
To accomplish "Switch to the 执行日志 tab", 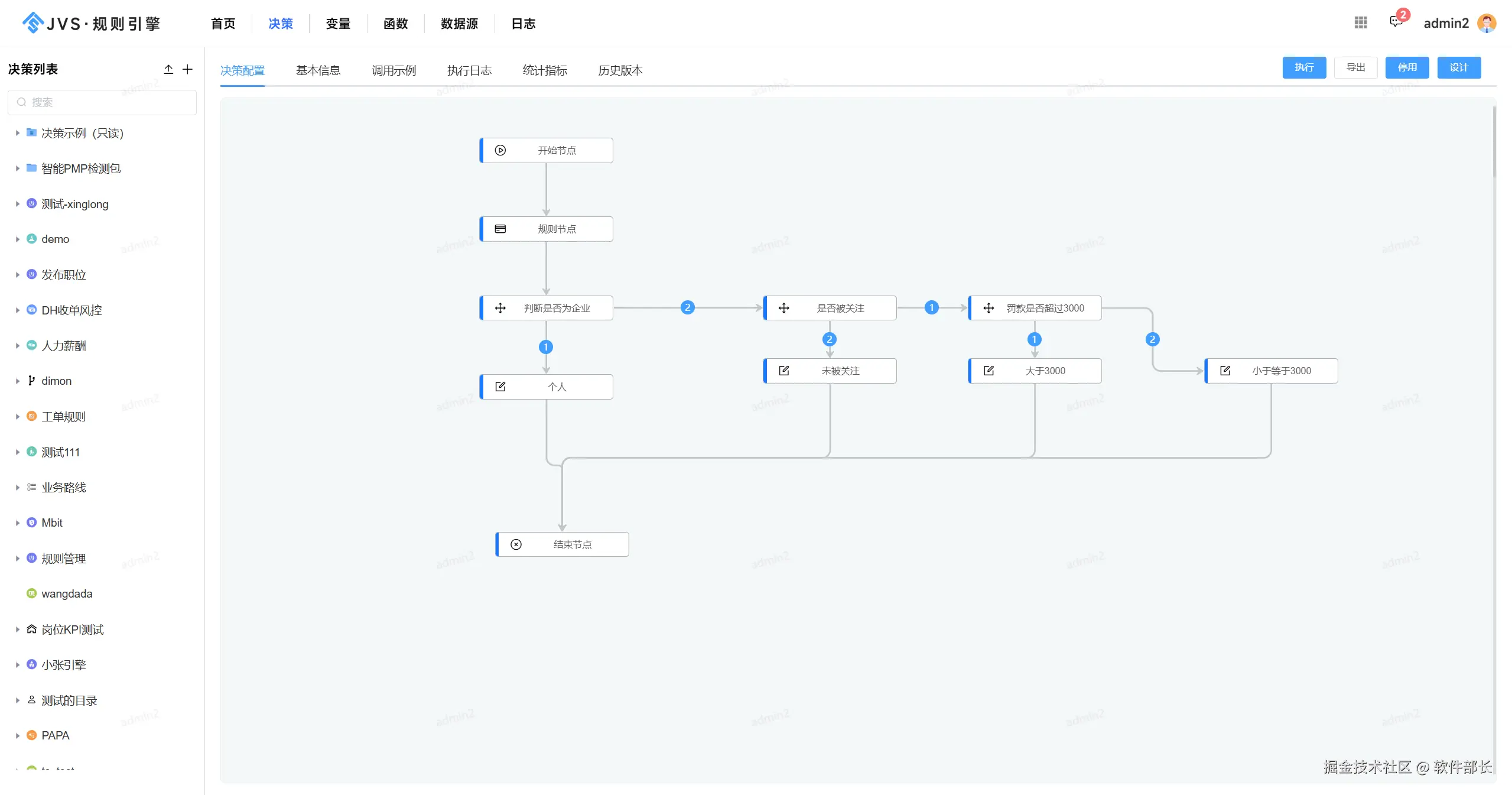I will point(469,70).
